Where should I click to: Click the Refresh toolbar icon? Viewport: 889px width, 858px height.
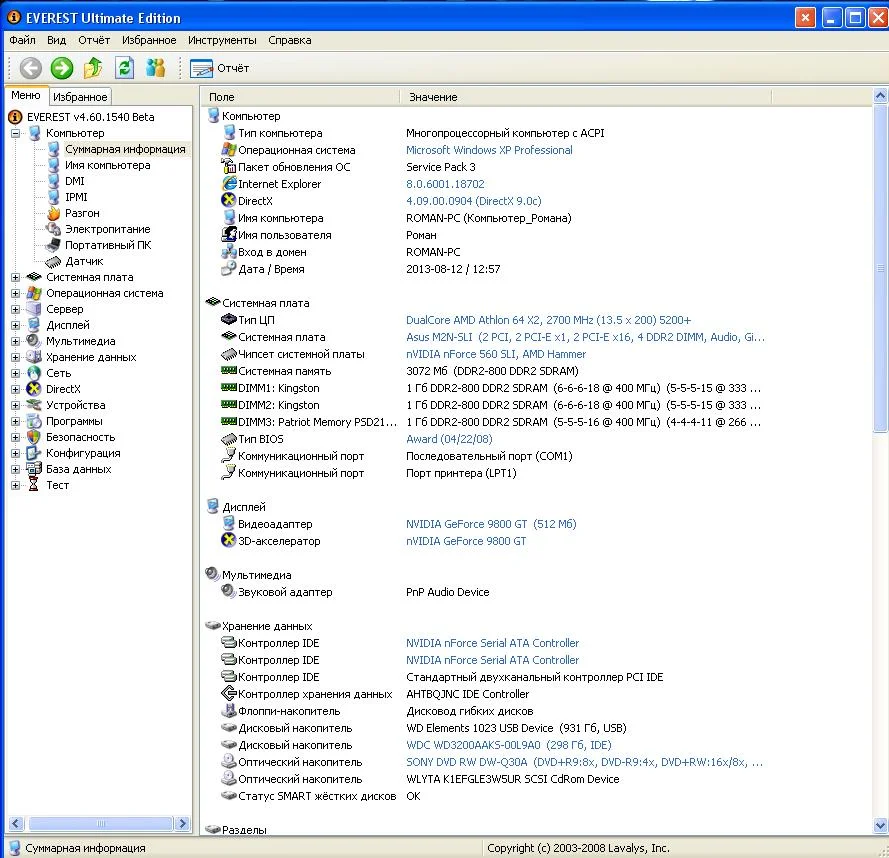pos(124,68)
